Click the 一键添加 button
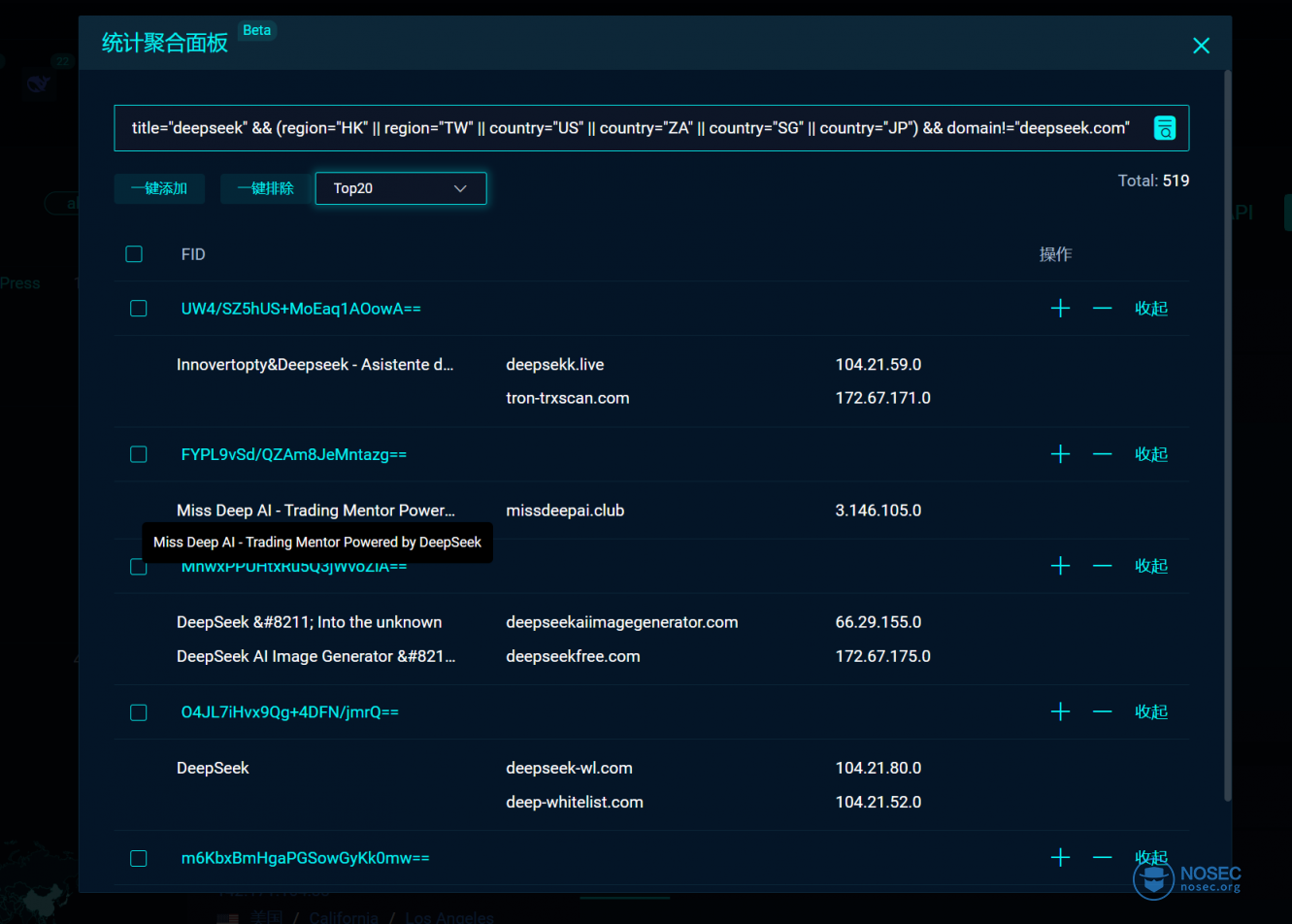 (159, 188)
